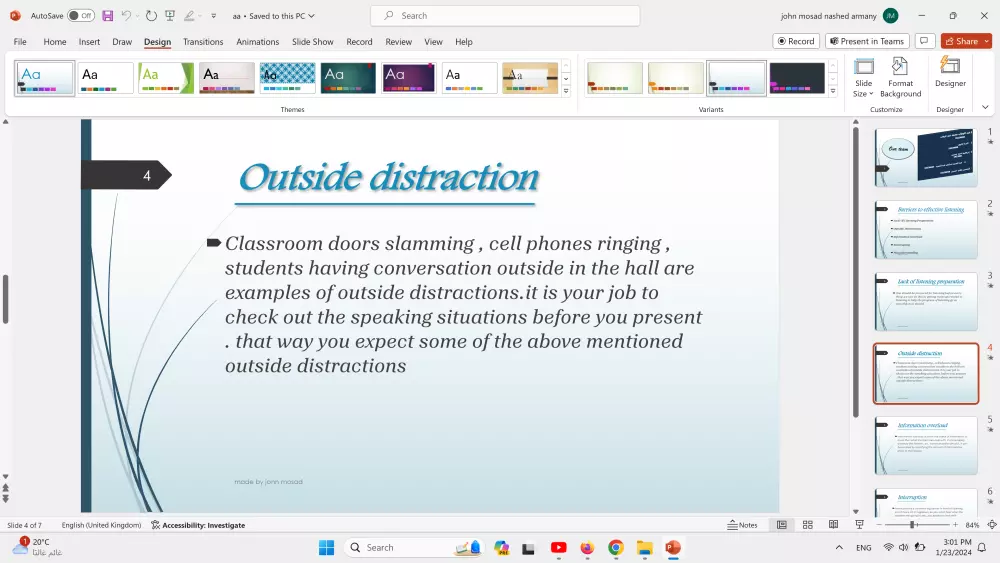Click the zoom slider in the status bar
The image size is (1000, 563).
tap(912, 525)
